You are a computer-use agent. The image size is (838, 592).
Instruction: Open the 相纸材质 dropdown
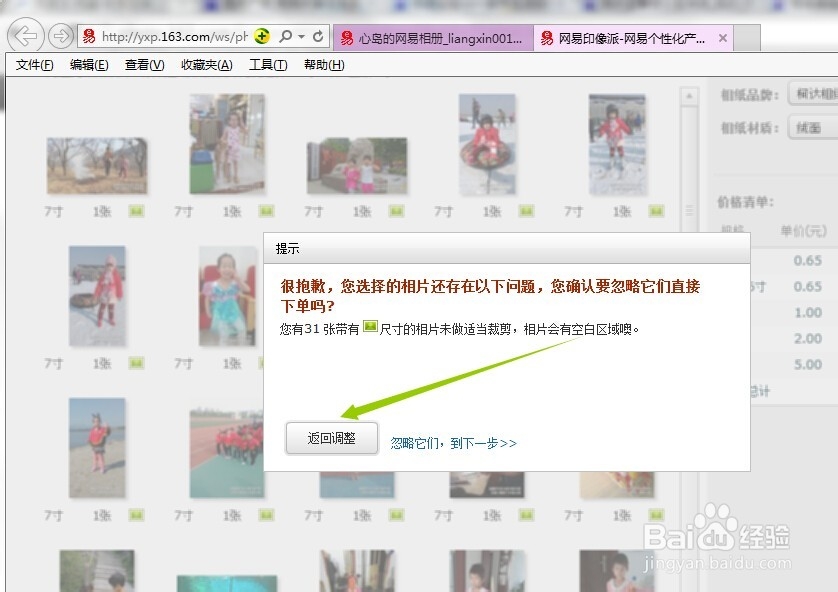click(x=812, y=128)
